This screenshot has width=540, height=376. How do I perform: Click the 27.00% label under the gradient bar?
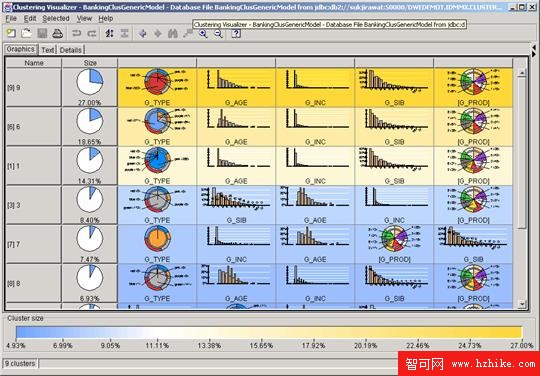click(x=522, y=345)
